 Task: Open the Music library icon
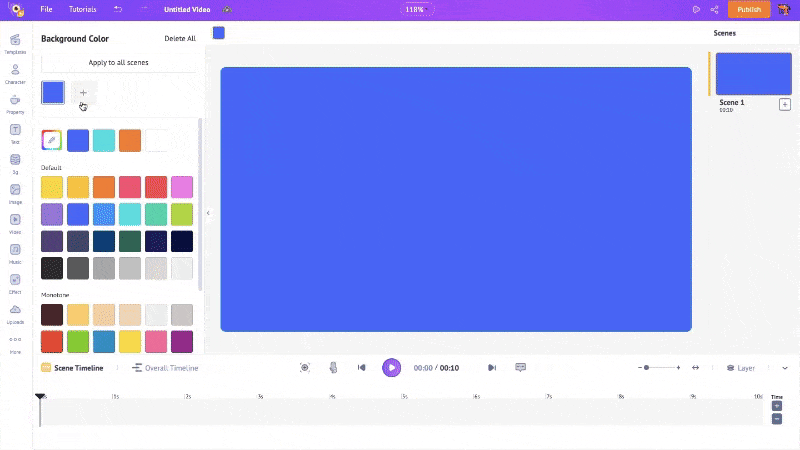point(15,250)
